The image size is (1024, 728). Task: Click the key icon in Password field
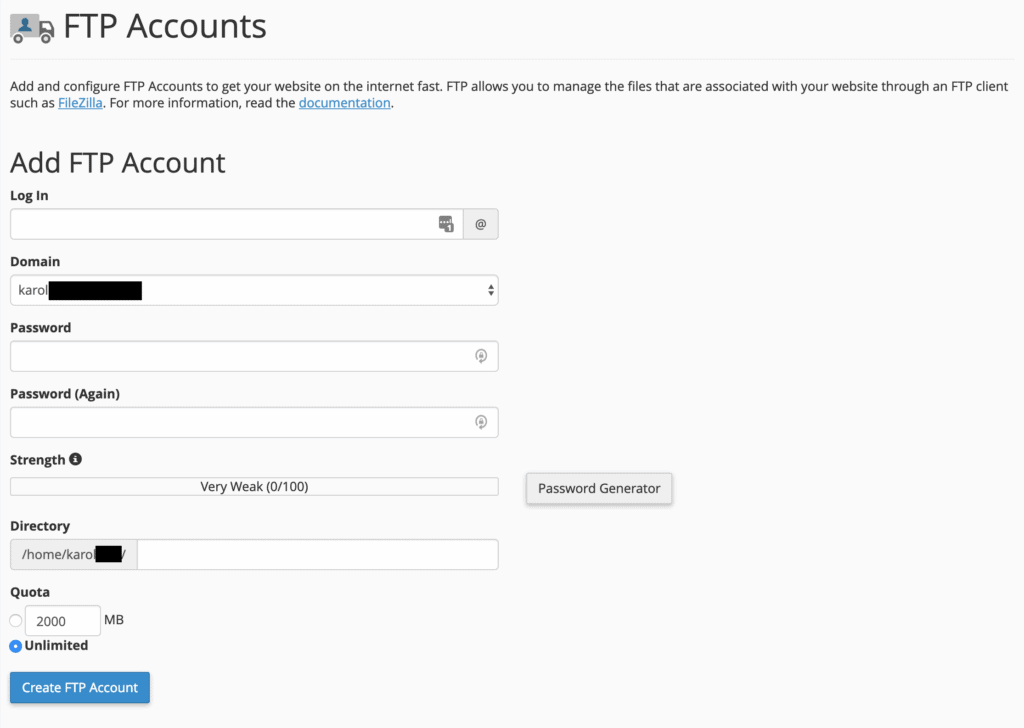tap(481, 356)
